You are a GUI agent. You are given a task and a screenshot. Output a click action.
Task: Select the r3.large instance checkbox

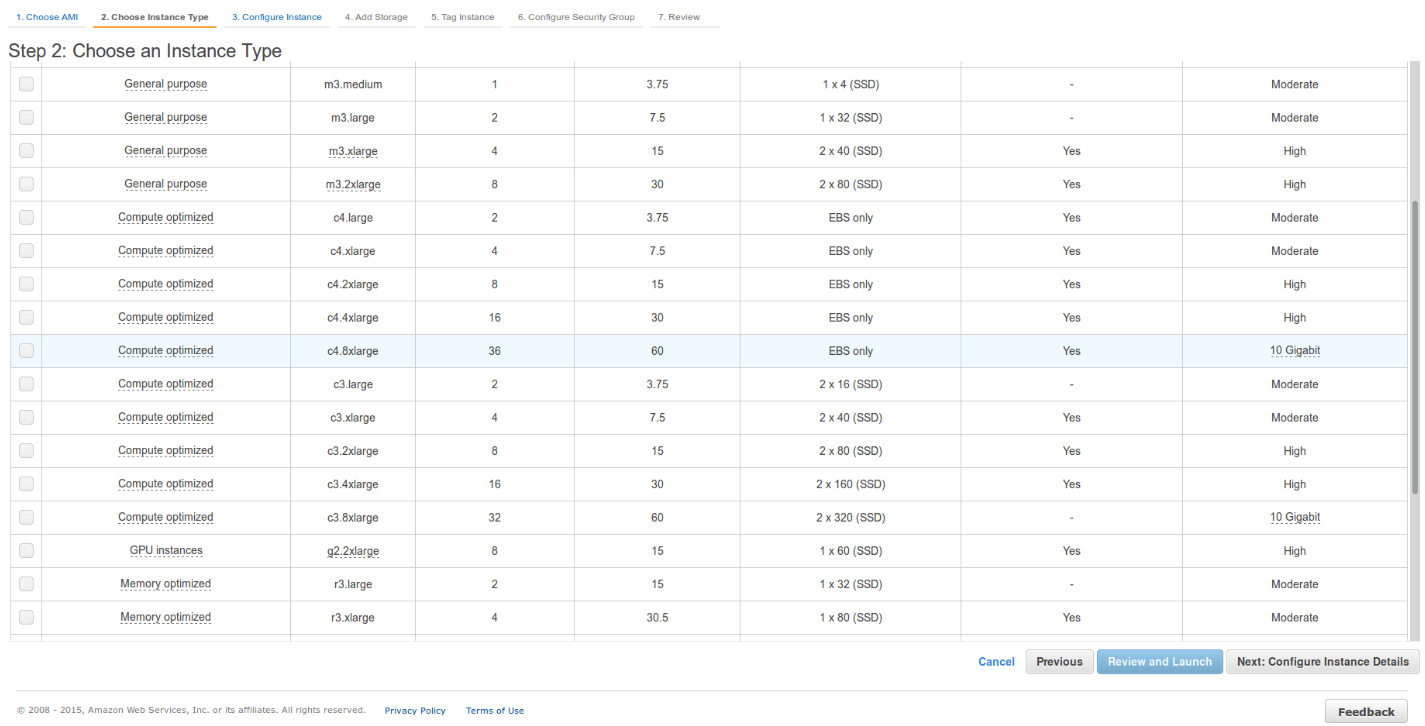[x=26, y=584]
